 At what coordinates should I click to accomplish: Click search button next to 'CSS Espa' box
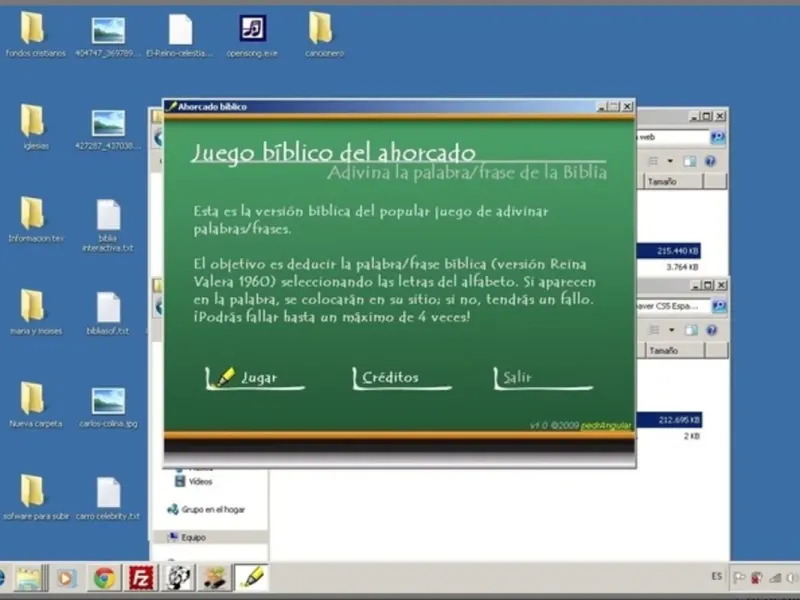(719, 306)
